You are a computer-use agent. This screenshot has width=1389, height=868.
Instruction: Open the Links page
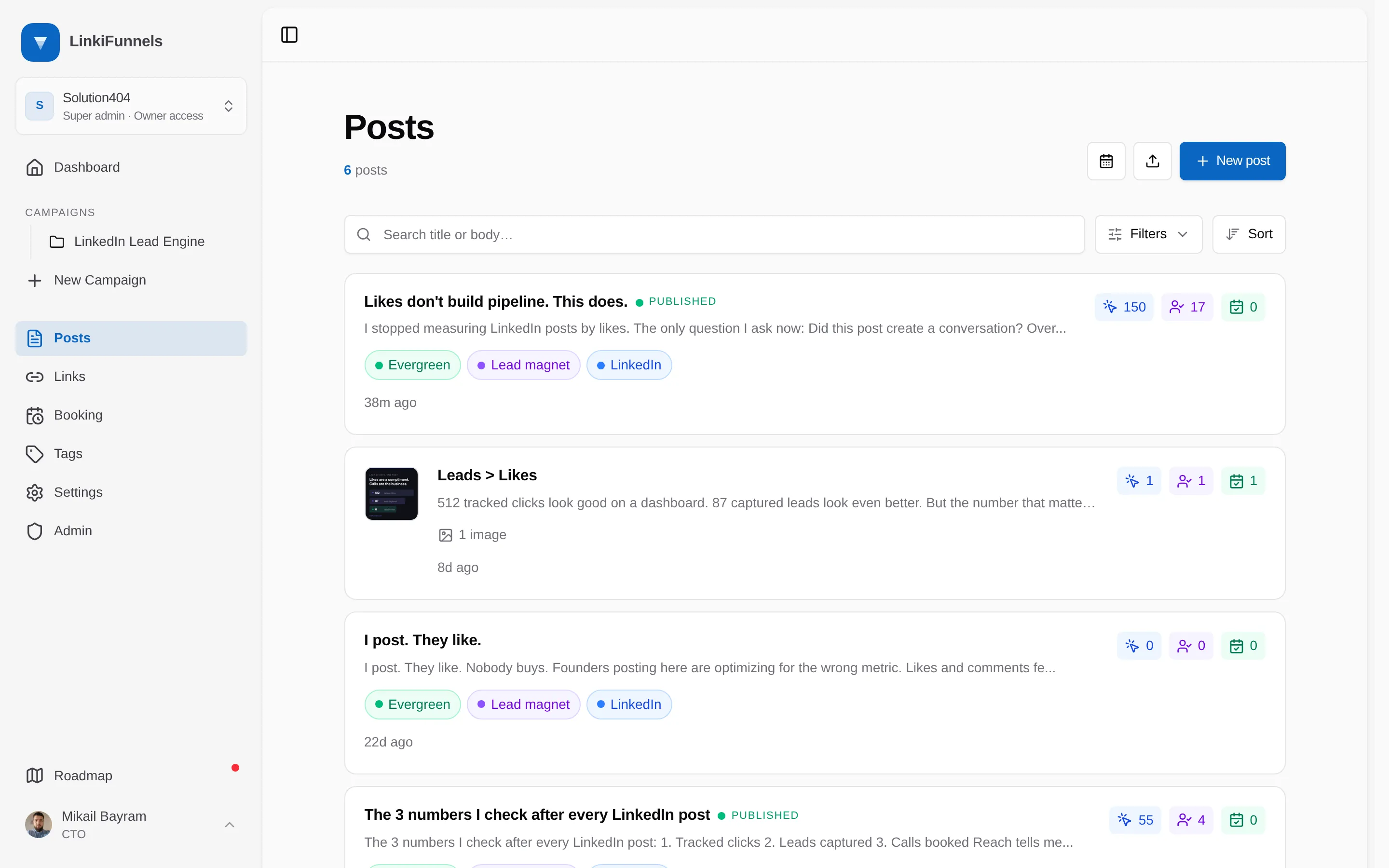coord(132,377)
